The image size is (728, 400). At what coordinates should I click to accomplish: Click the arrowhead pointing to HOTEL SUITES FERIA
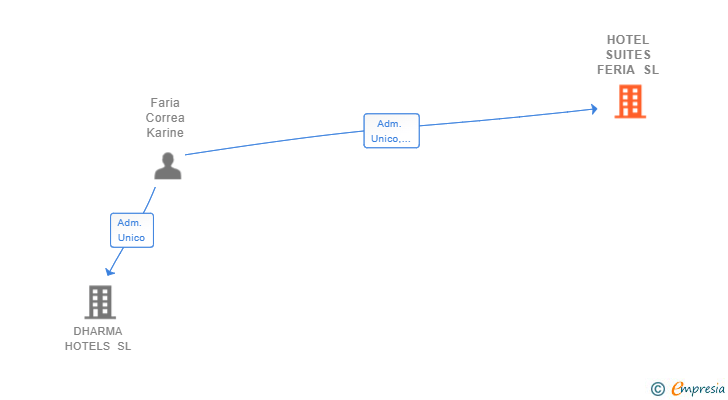tap(594, 109)
